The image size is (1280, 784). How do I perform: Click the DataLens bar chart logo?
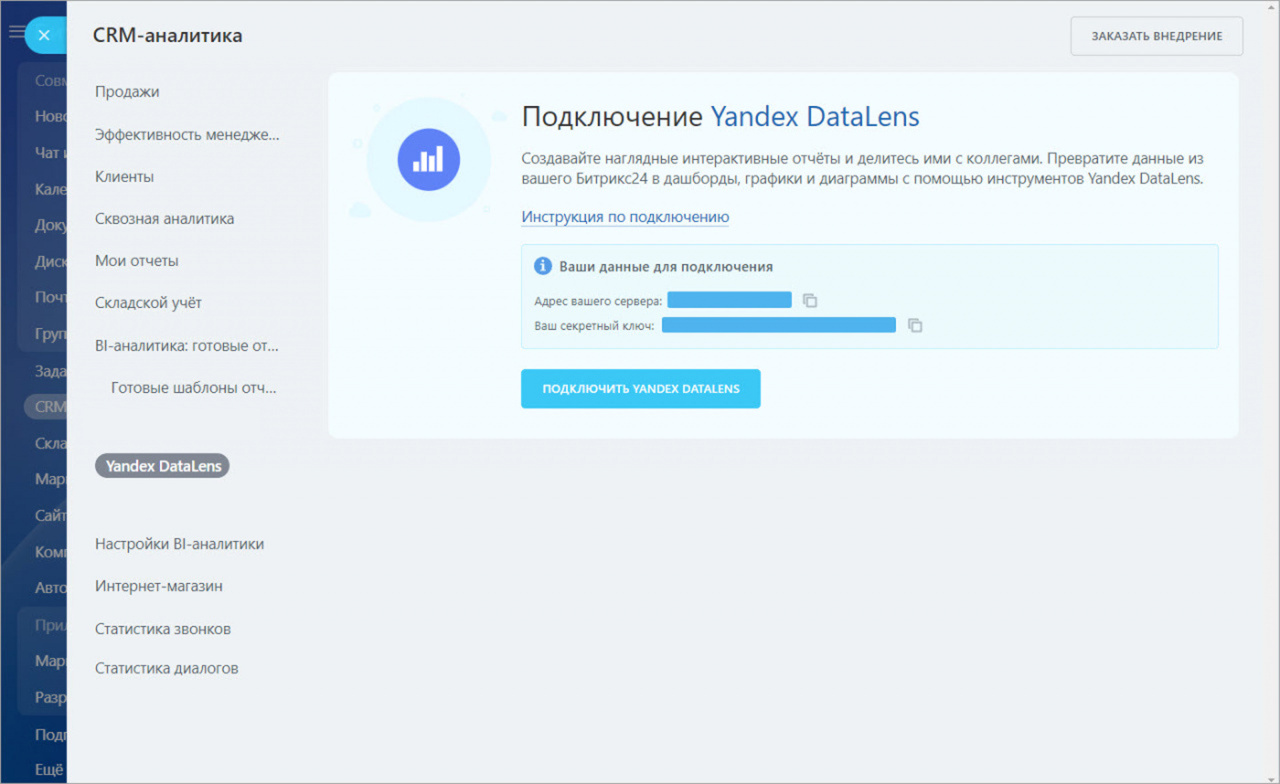coord(428,159)
